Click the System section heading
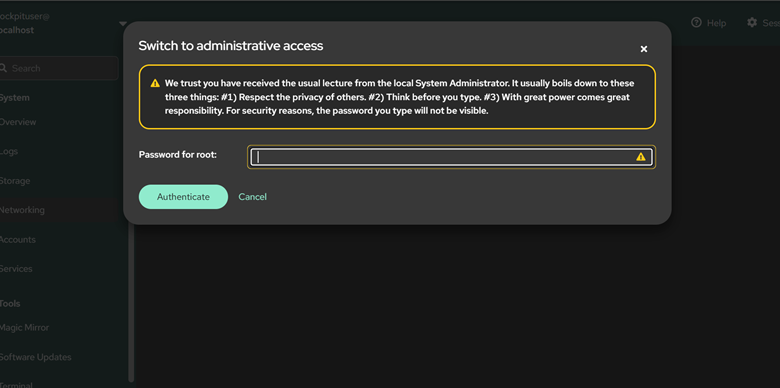Image resolution: width=780 pixels, height=388 pixels. point(14,98)
